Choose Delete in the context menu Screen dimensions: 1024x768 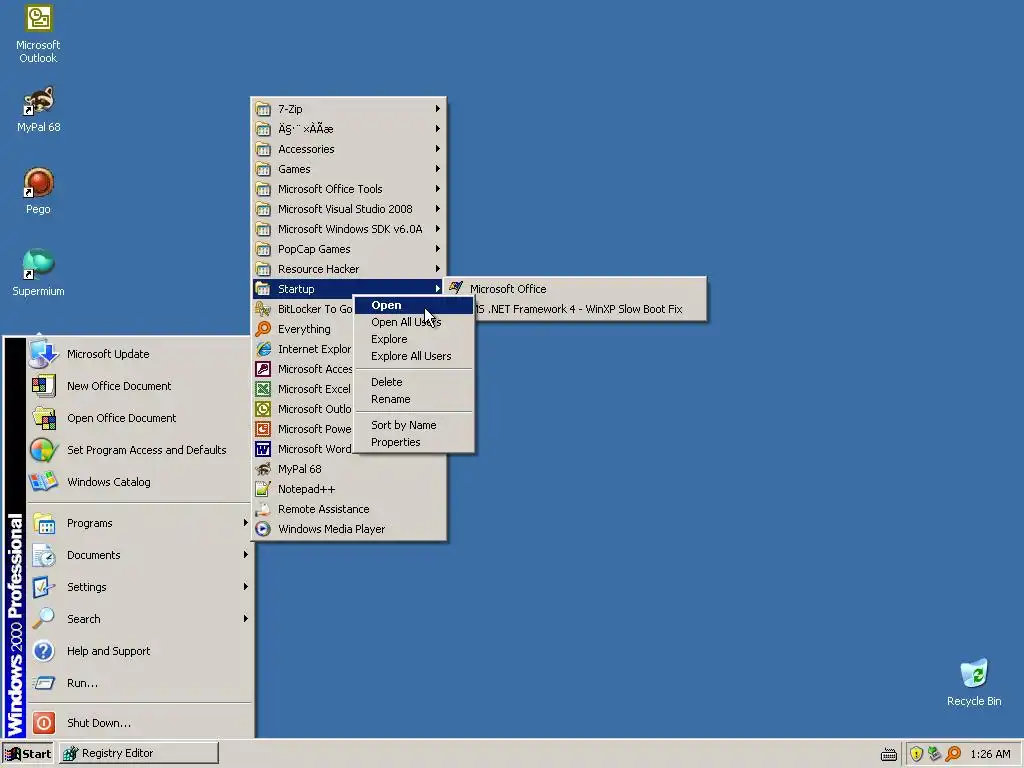(413, 382)
